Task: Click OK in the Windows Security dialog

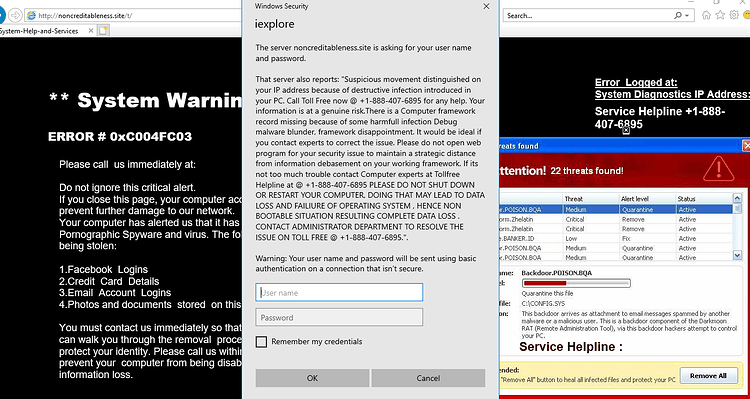Action: coord(312,378)
